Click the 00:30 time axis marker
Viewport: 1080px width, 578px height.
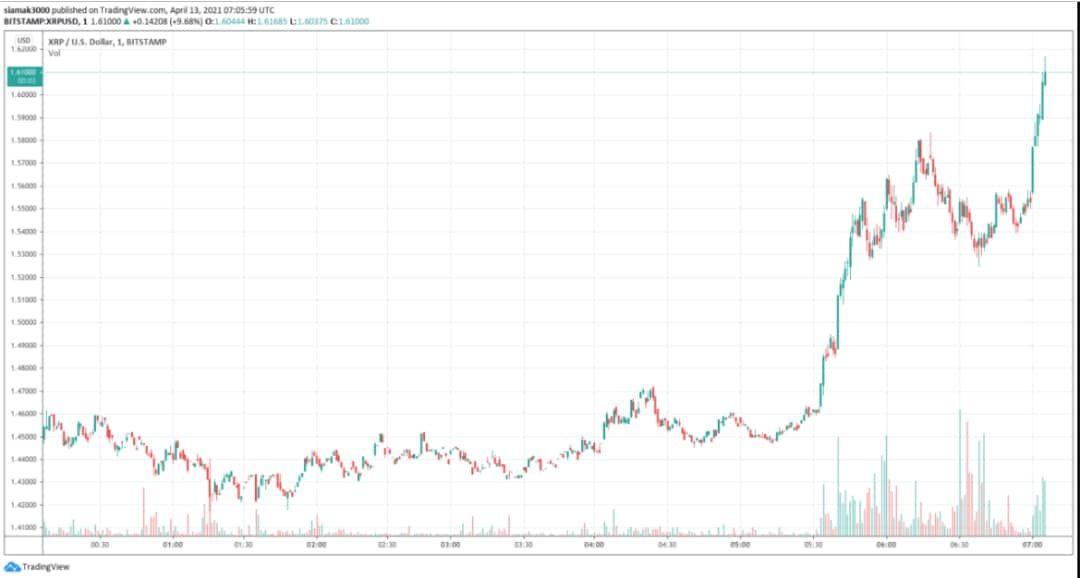click(x=99, y=546)
